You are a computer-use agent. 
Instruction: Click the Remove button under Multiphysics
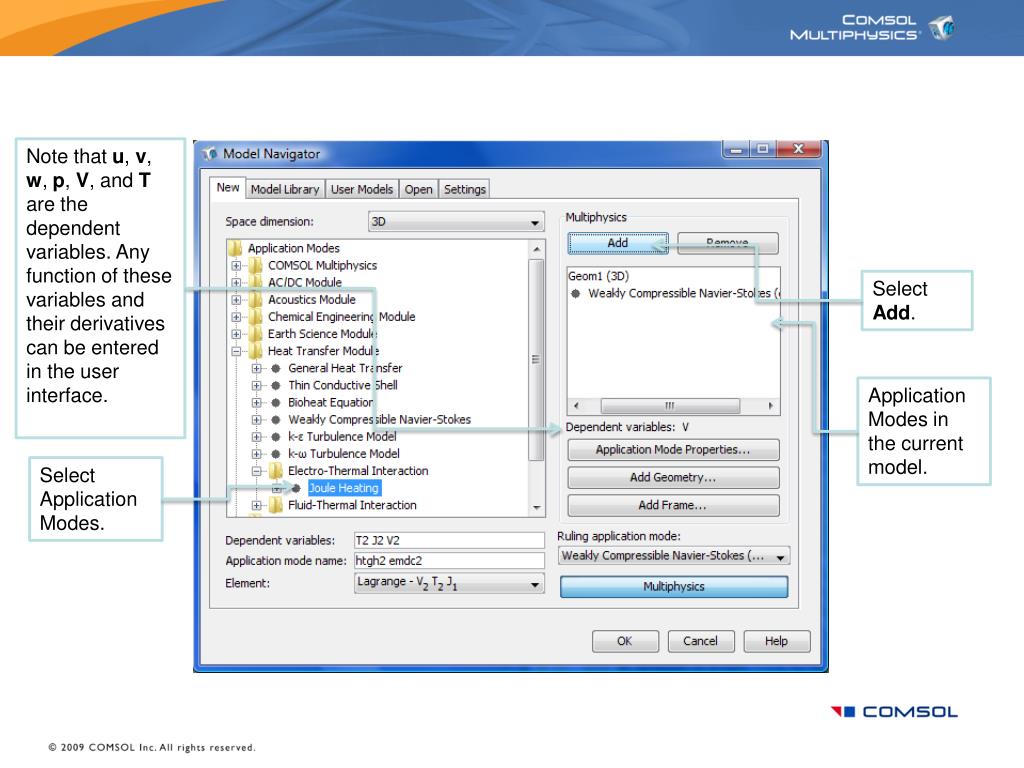[x=728, y=243]
